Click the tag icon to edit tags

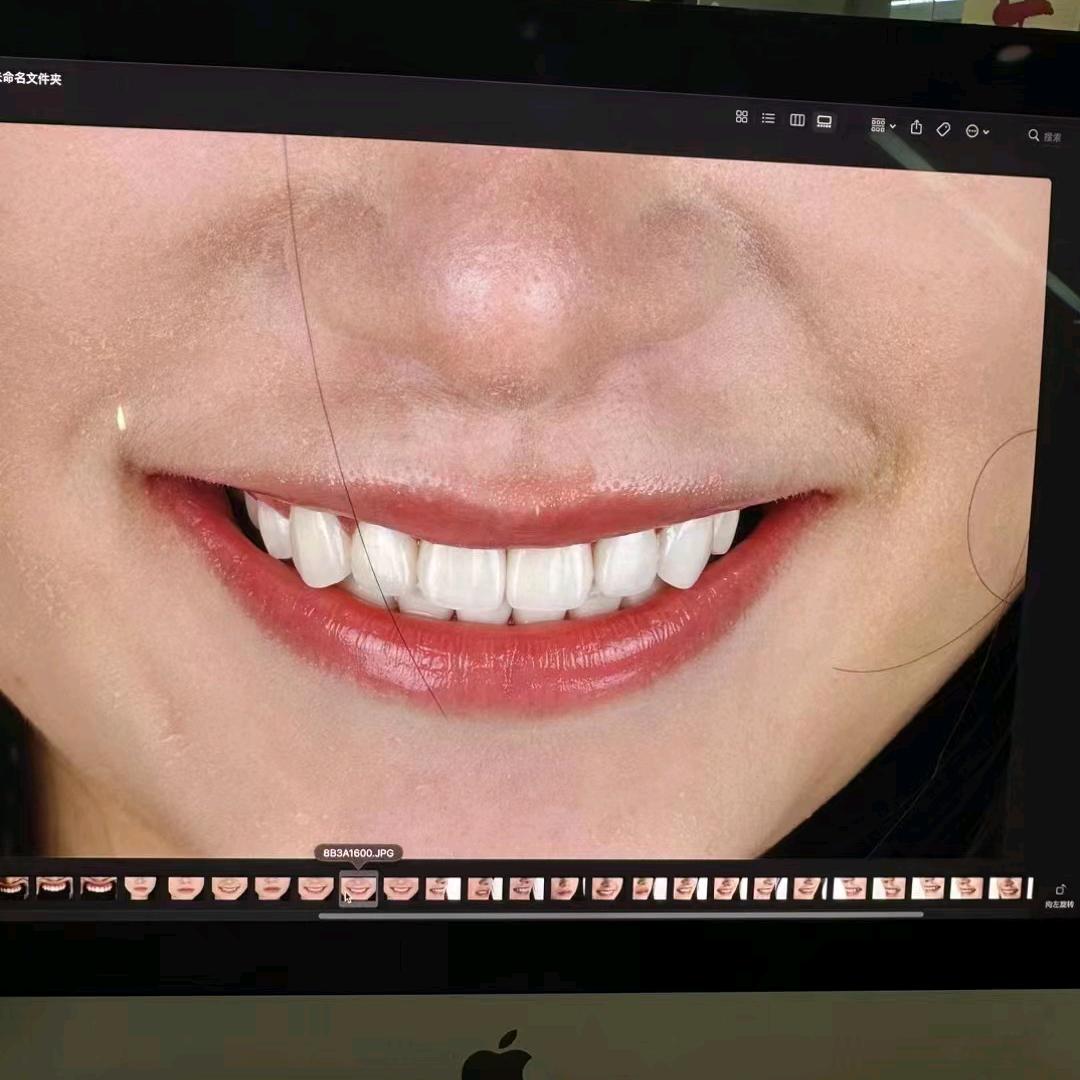(943, 130)
